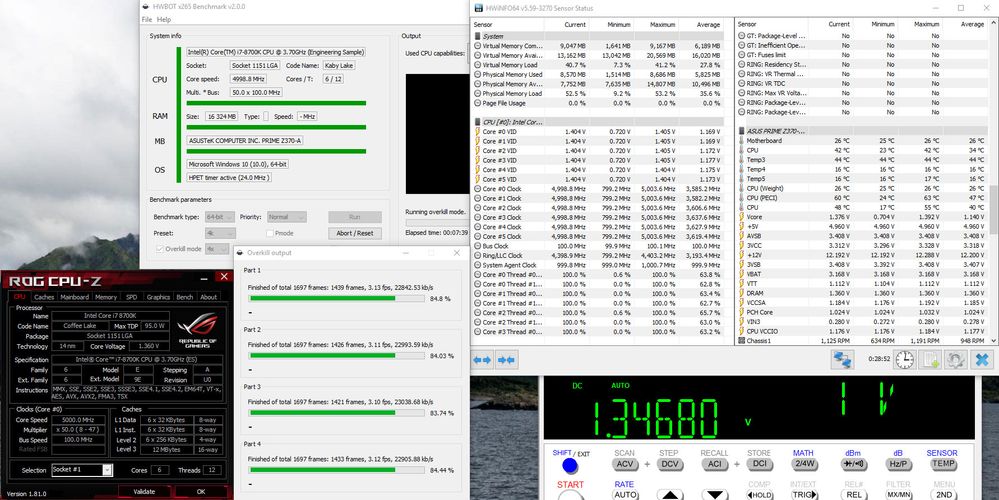999x500 pixels.
Task: Click the DCV button on multimeter
Action: [x=670, y=464]
